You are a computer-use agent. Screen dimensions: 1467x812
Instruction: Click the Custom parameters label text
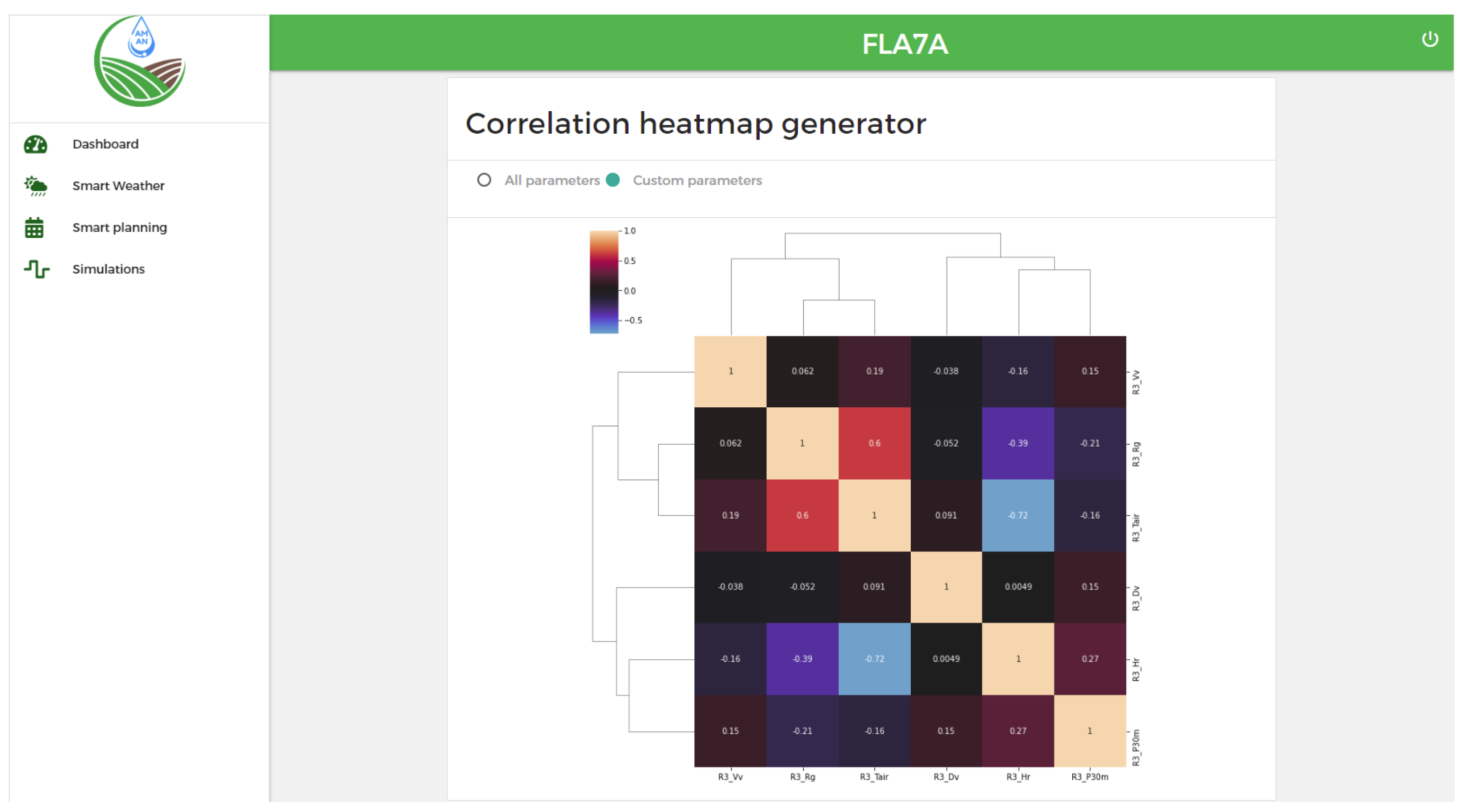coord(697,180)
